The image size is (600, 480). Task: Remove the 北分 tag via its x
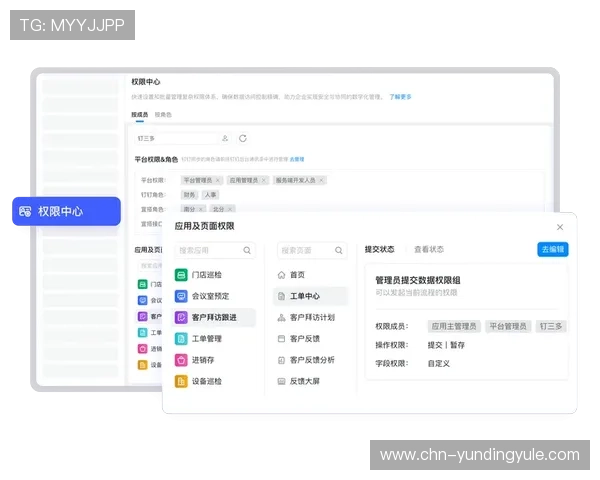(230, 209)
